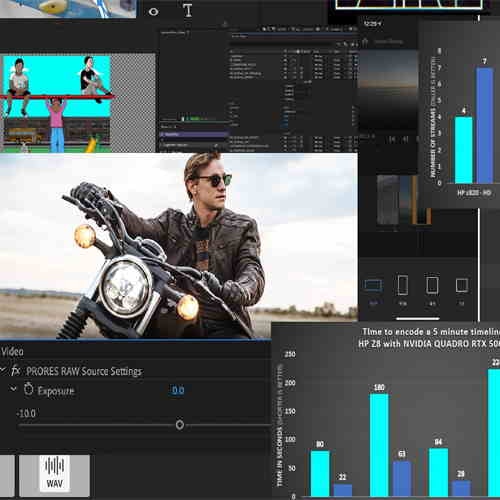
Task: Click the white horizontal scrollbar under aspect icons
Action: coord(417,319)
